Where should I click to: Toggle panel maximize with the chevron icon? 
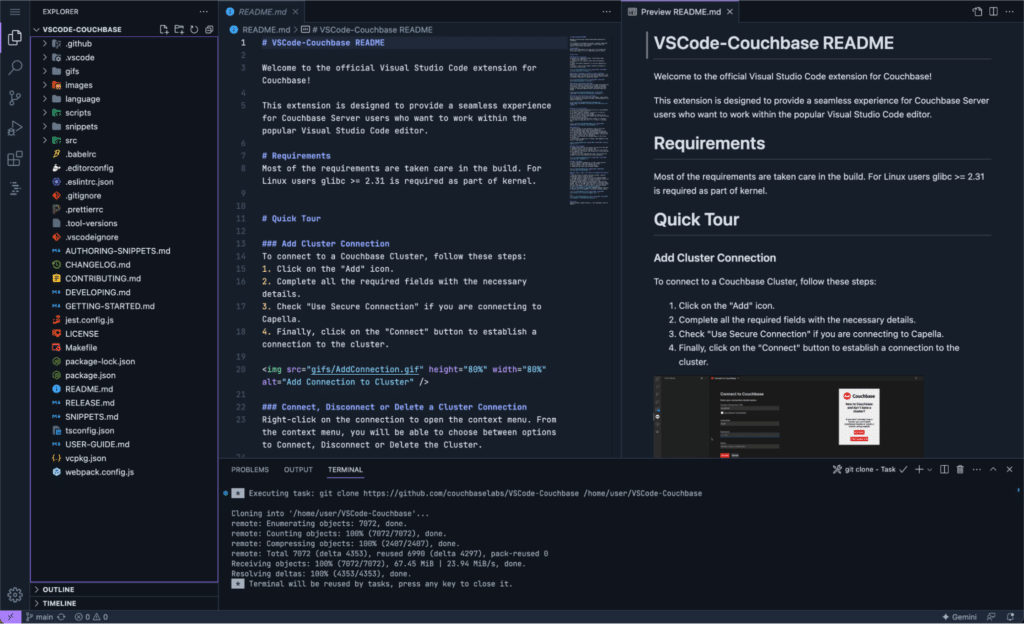coord(994,468)
